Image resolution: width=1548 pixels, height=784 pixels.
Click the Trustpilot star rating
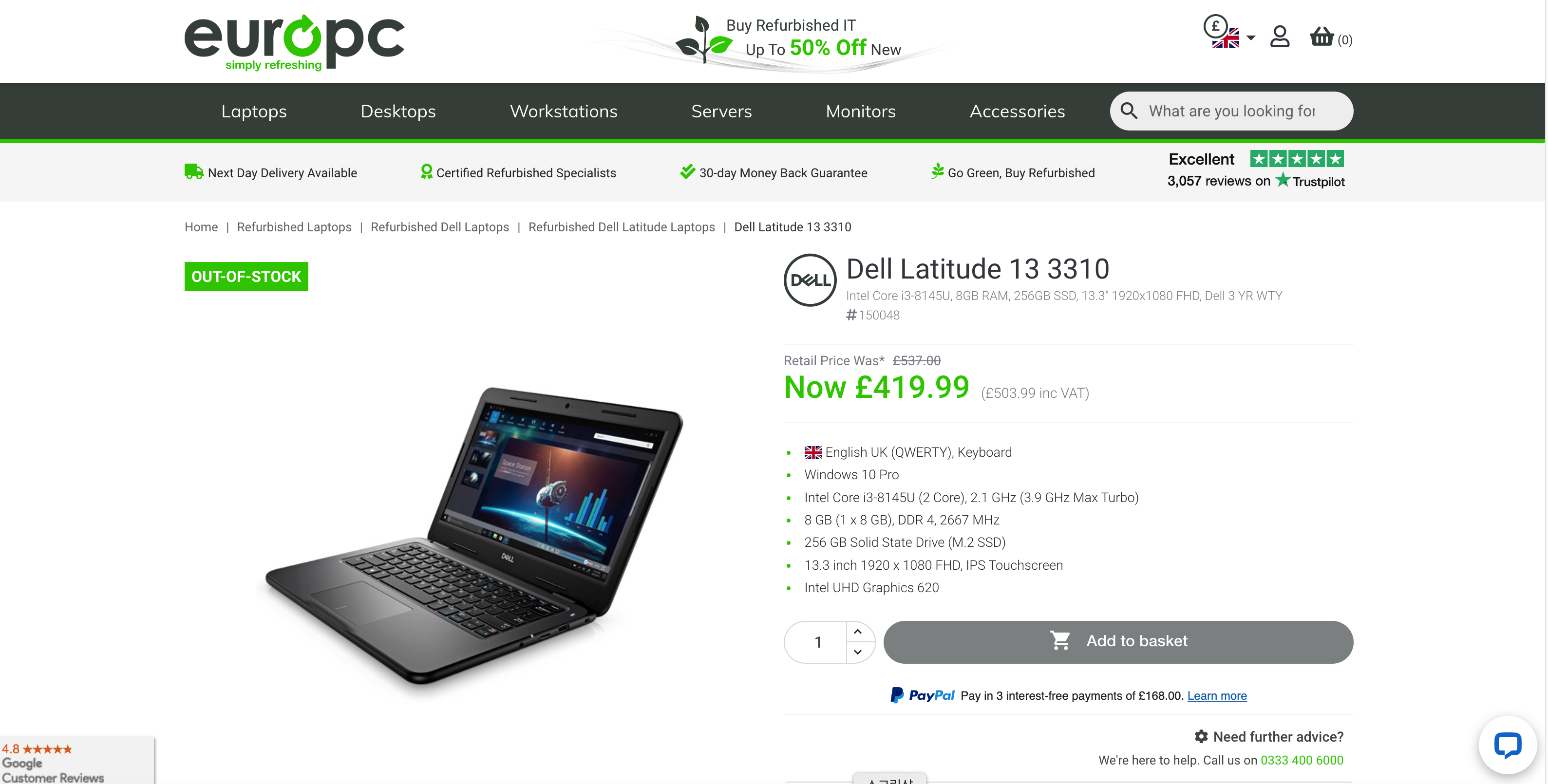[x=1297, y=159]
